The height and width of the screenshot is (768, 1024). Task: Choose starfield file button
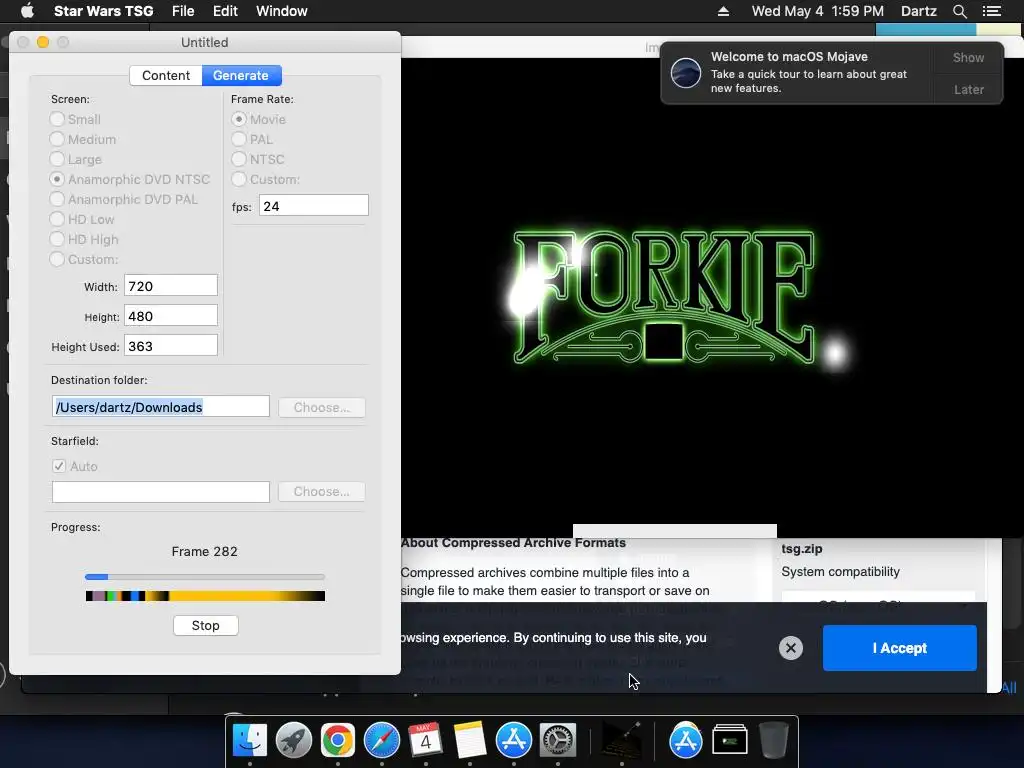pos(321,492)
